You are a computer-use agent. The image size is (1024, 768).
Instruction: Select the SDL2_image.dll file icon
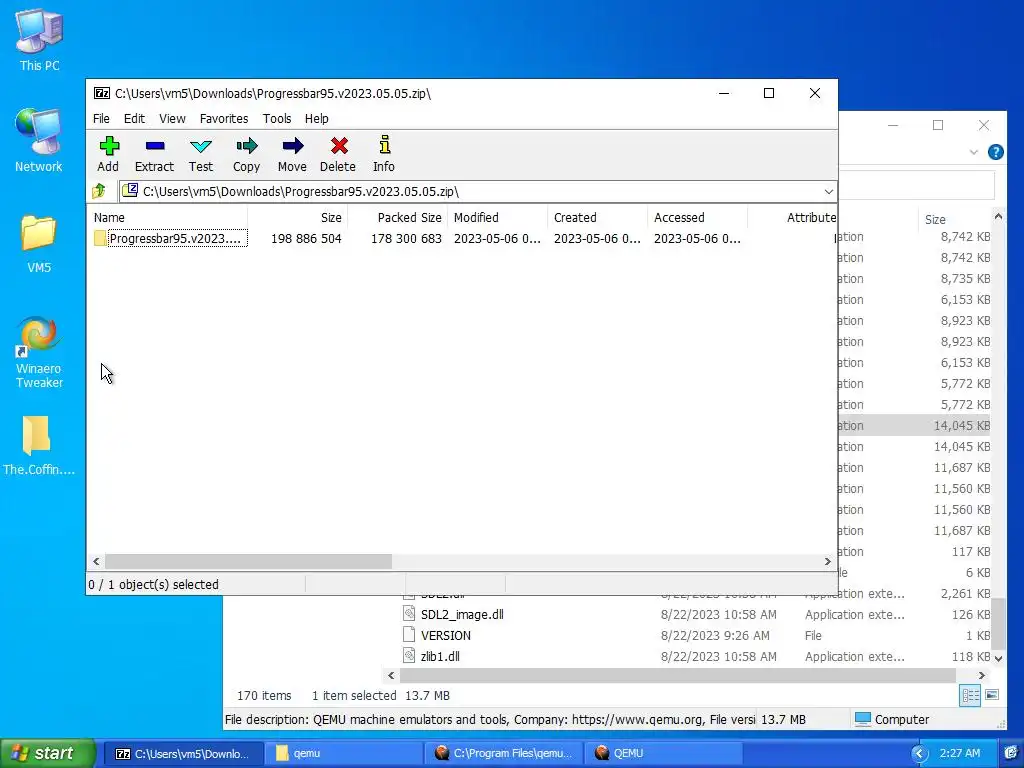coord(409,614)
